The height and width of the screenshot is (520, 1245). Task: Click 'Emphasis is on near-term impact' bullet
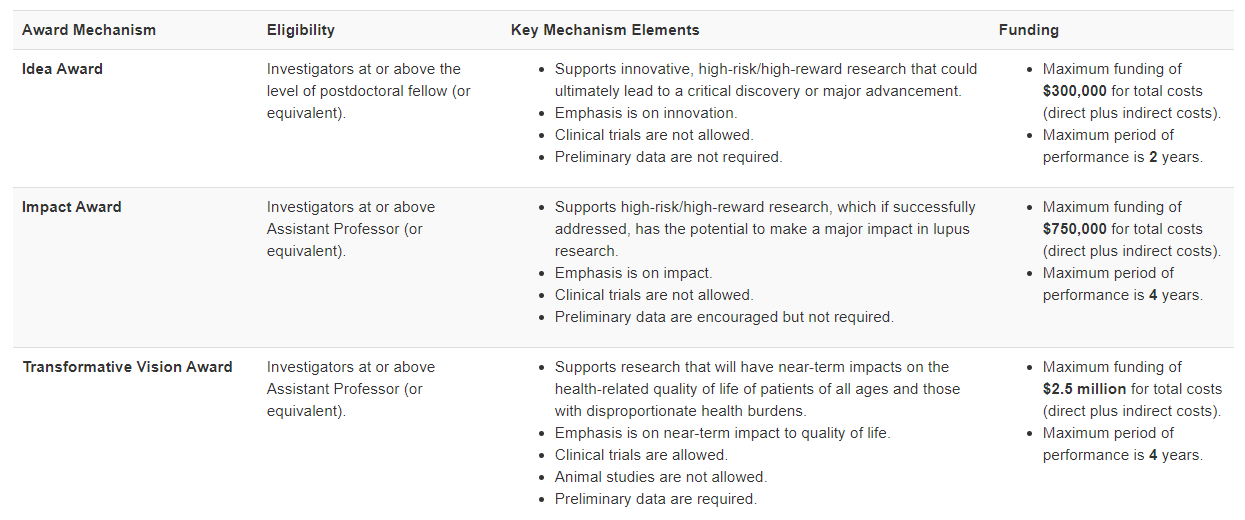click(x=722, y=433)
